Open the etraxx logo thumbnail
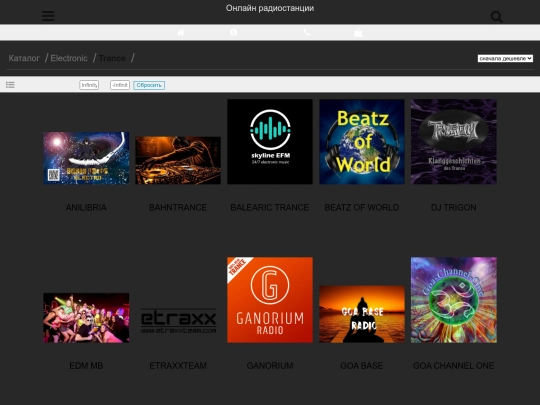 [178, 321]
